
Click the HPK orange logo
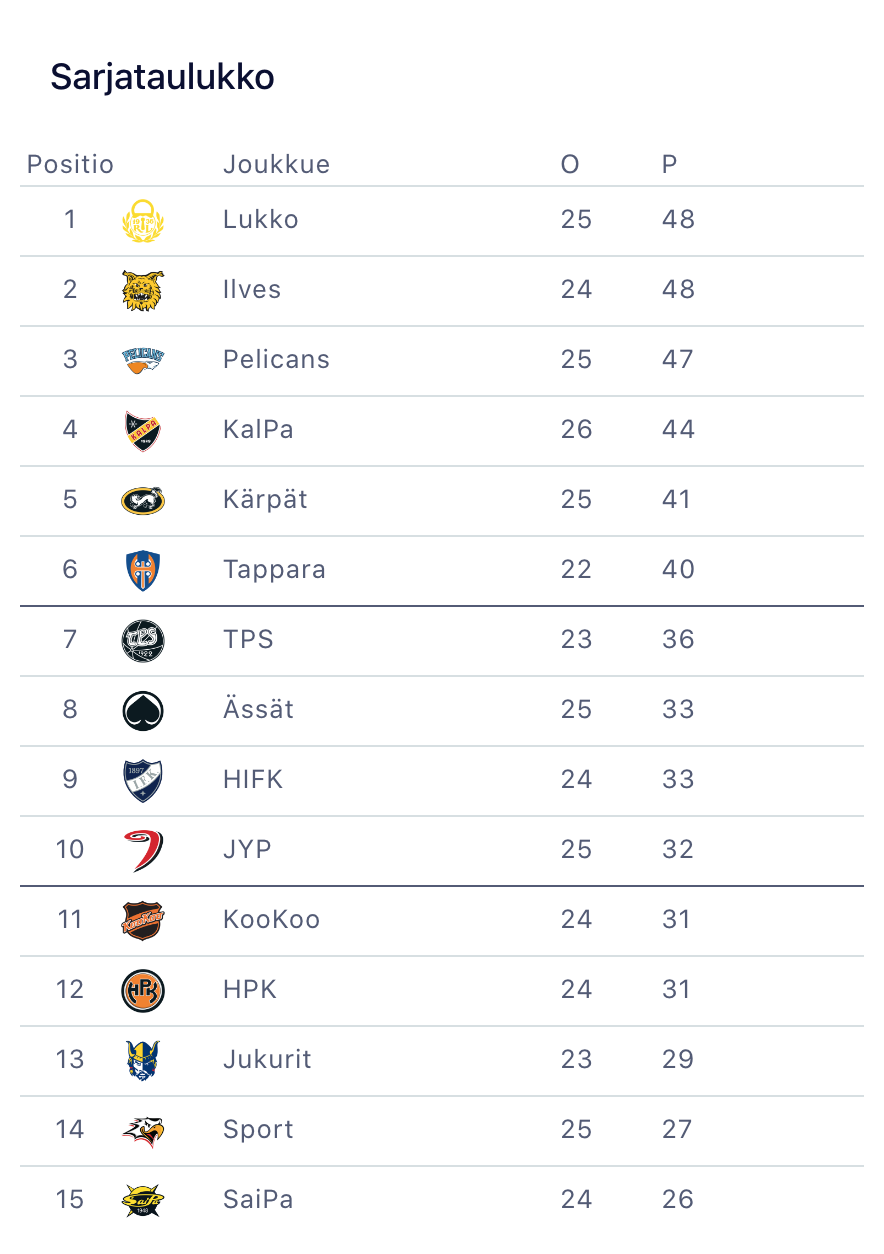click(x=142, y=990)
